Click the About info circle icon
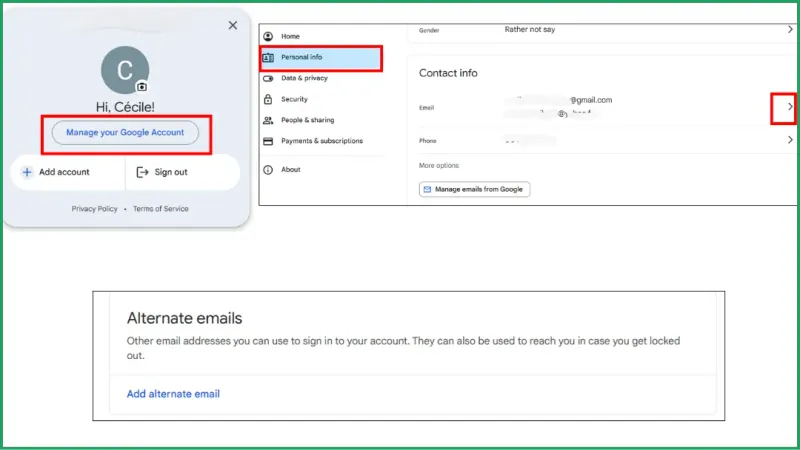The height and width of the screenshot is (450, 800). [268, 170]
